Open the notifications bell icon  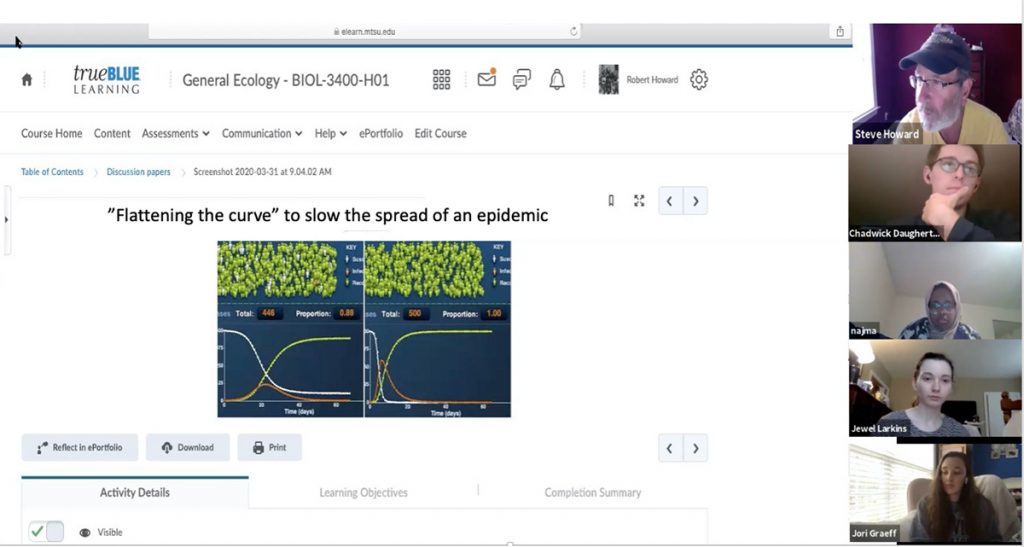pyautogui.click(x=557, y=80)
